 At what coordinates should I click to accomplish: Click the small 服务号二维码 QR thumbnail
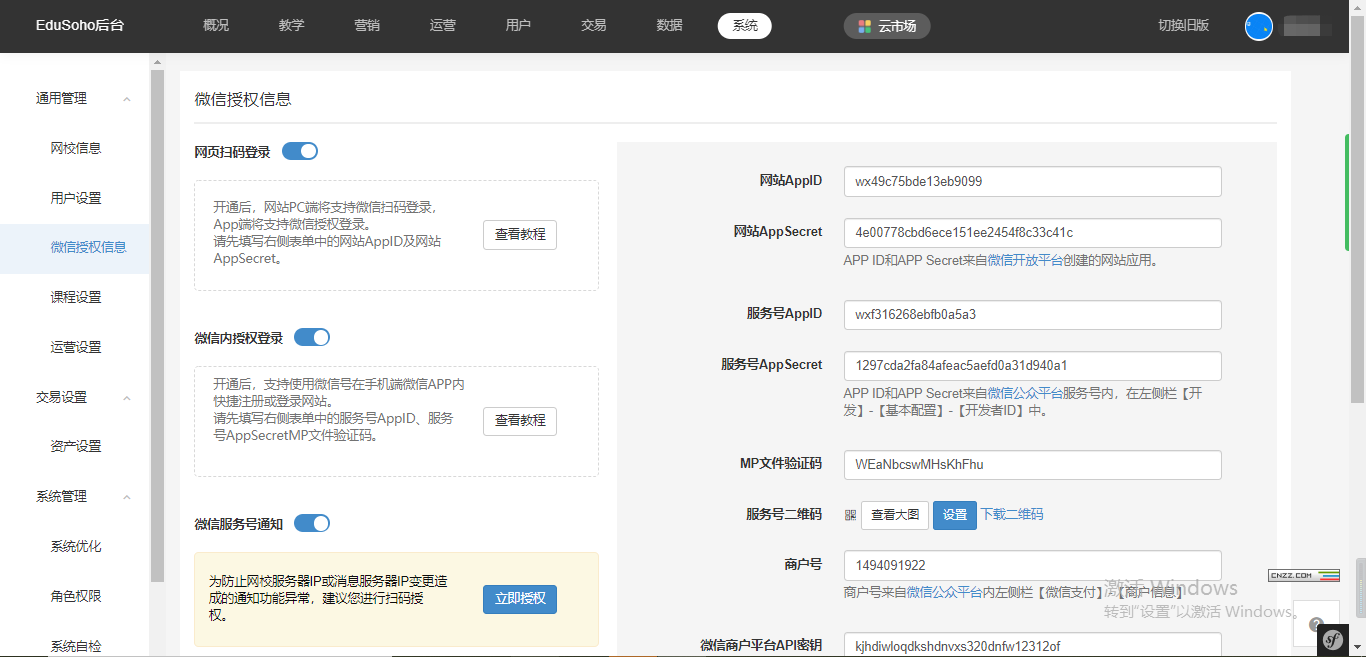pos(850,515)
